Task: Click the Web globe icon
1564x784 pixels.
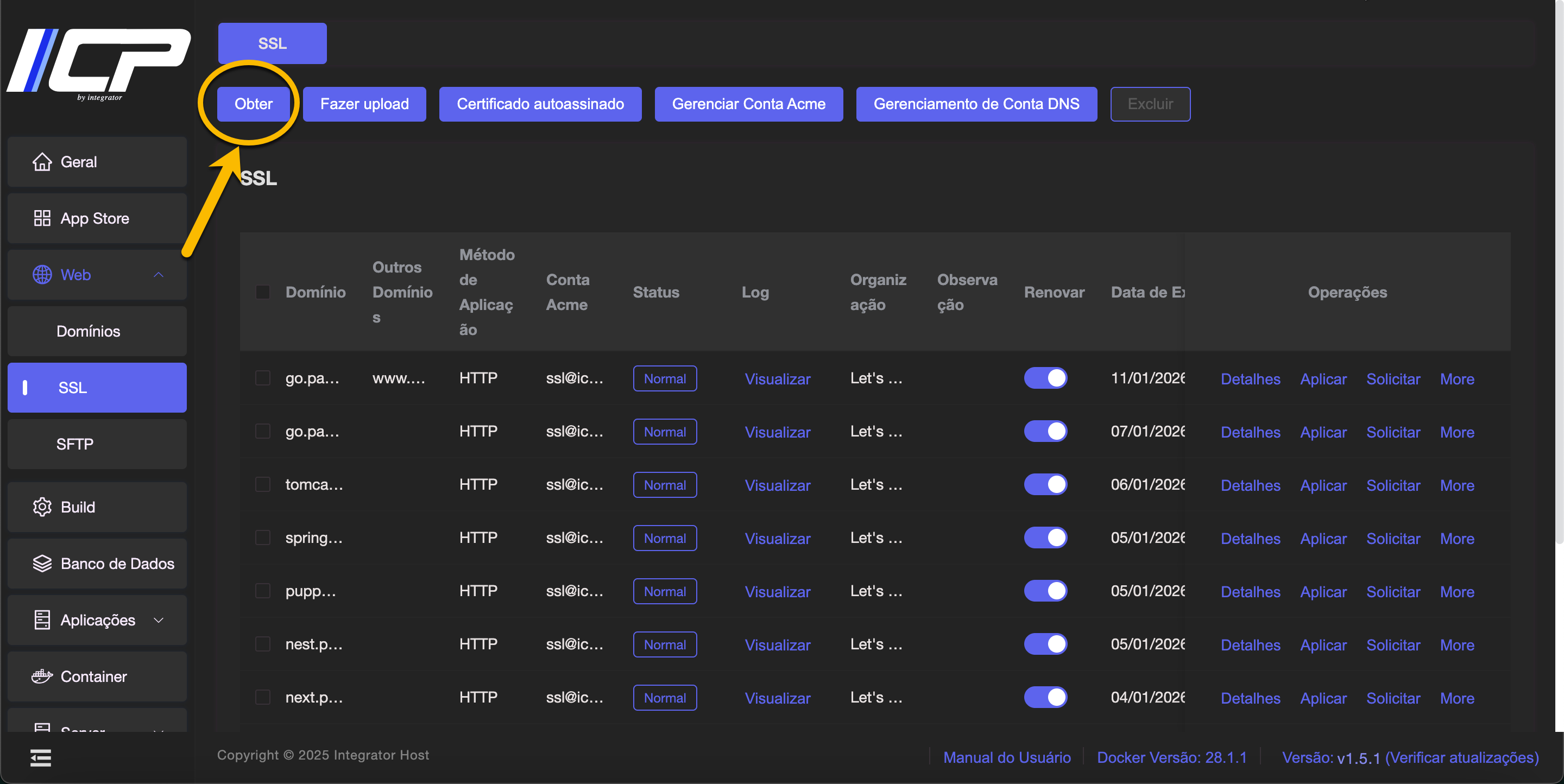Action: point(42,275)
